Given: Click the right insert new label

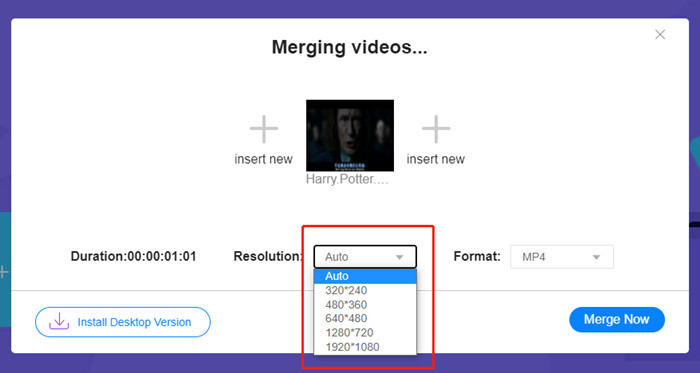Looking at the screenshot, I should pos(436,159).
